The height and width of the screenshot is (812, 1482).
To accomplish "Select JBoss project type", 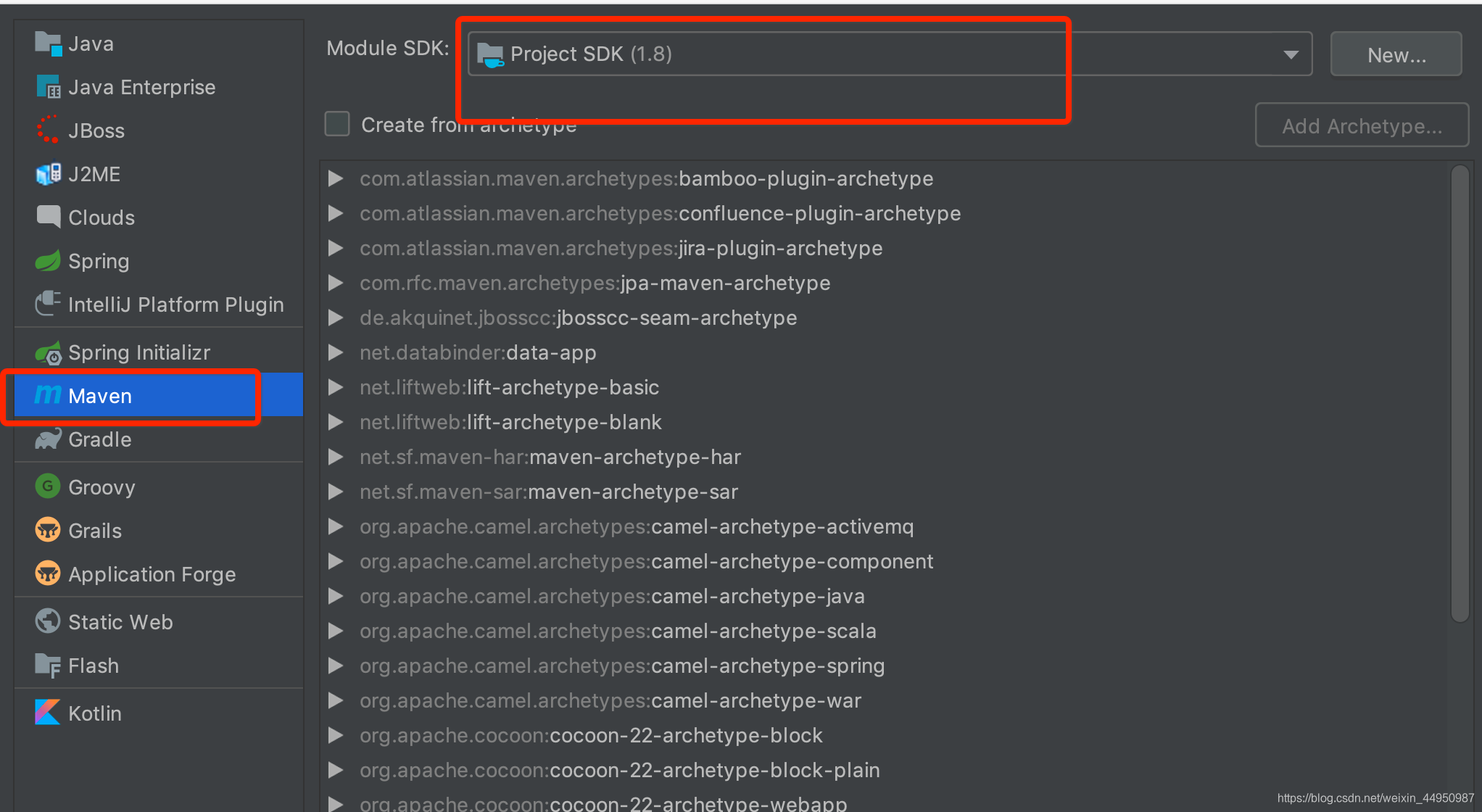I will [159, 130].
